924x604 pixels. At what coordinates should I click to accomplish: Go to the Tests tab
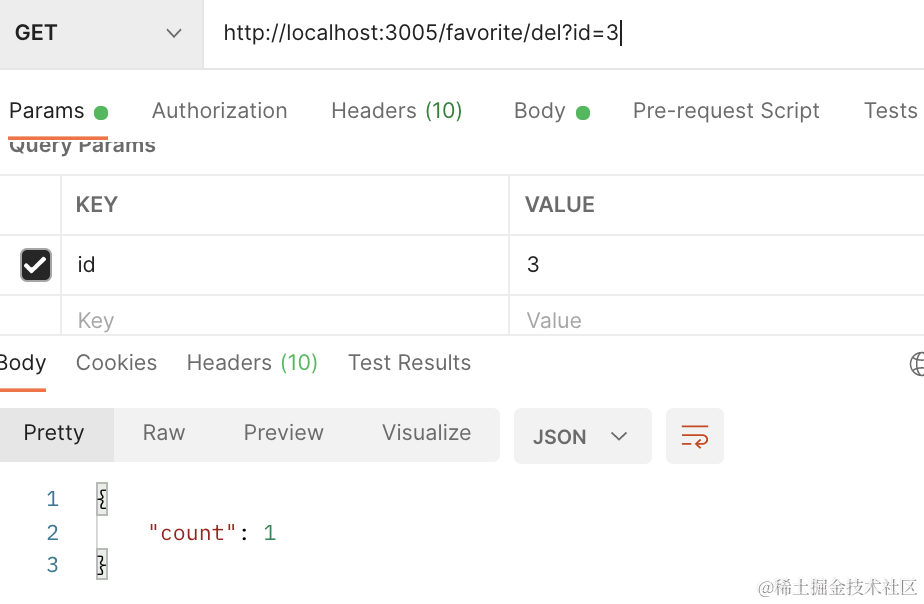tap(890, 111)
